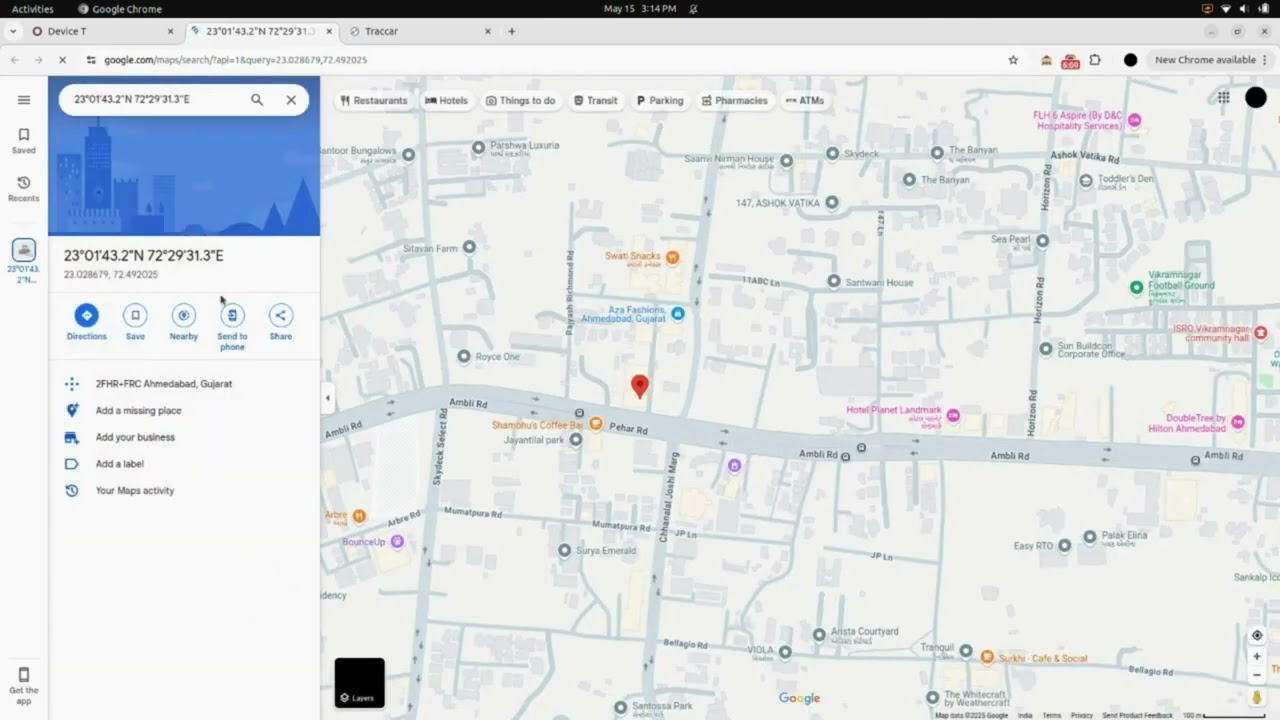Switch to the Device T browser tab
Viewport: 1280px width, 720px height.
pyautogui.click(x=100, y=31)
